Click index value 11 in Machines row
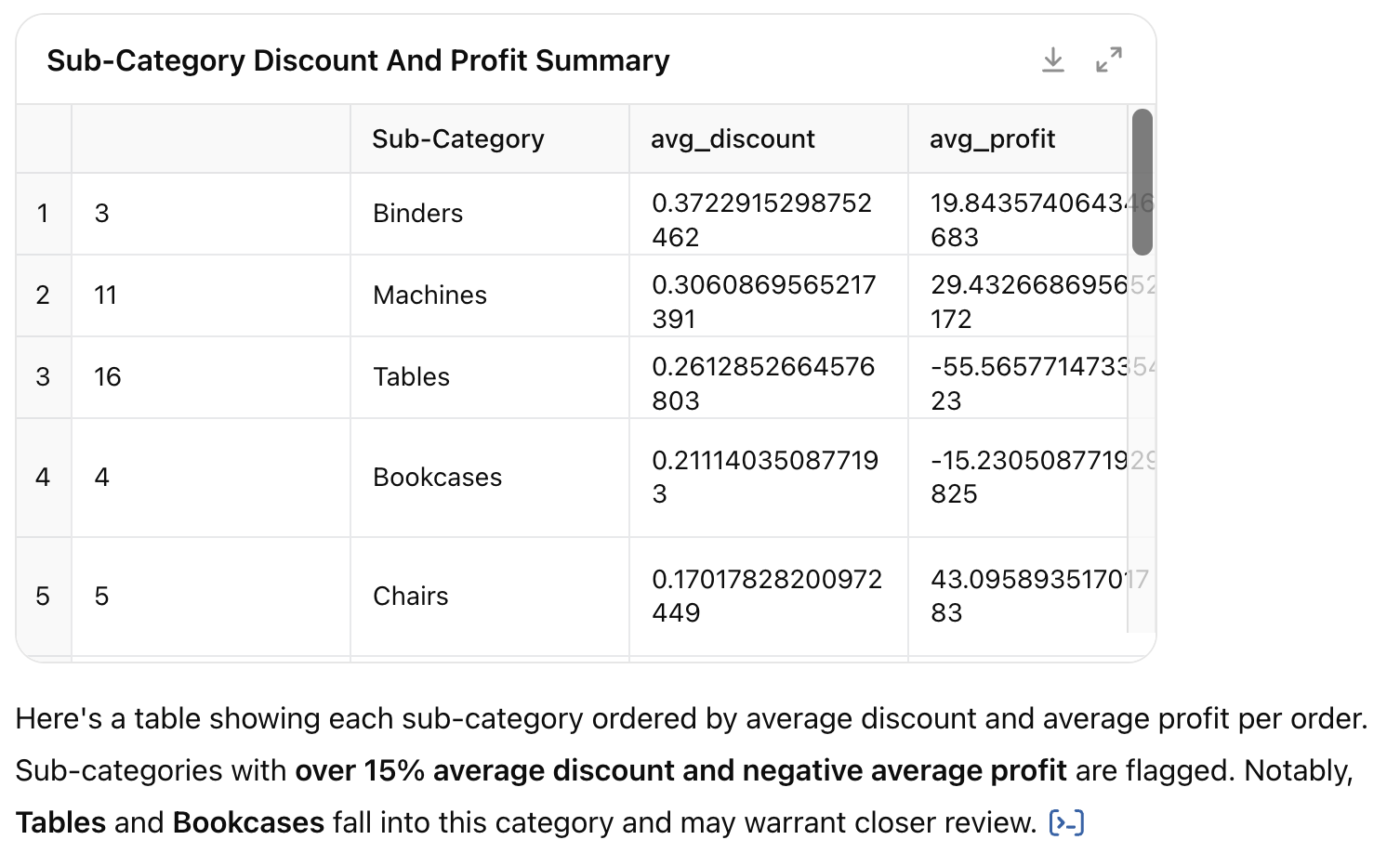1400x853 pixels. [106, 295]
